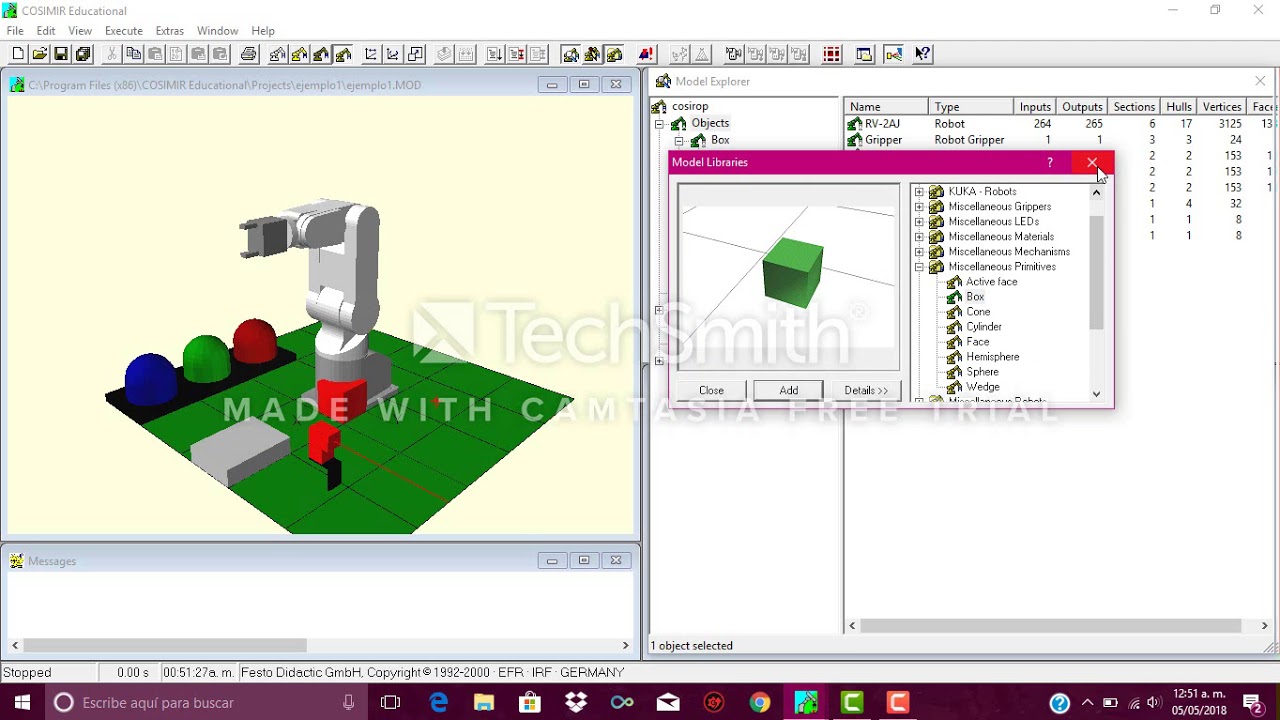Sort Model Explorer by Vertices column

click(1222, 107)
